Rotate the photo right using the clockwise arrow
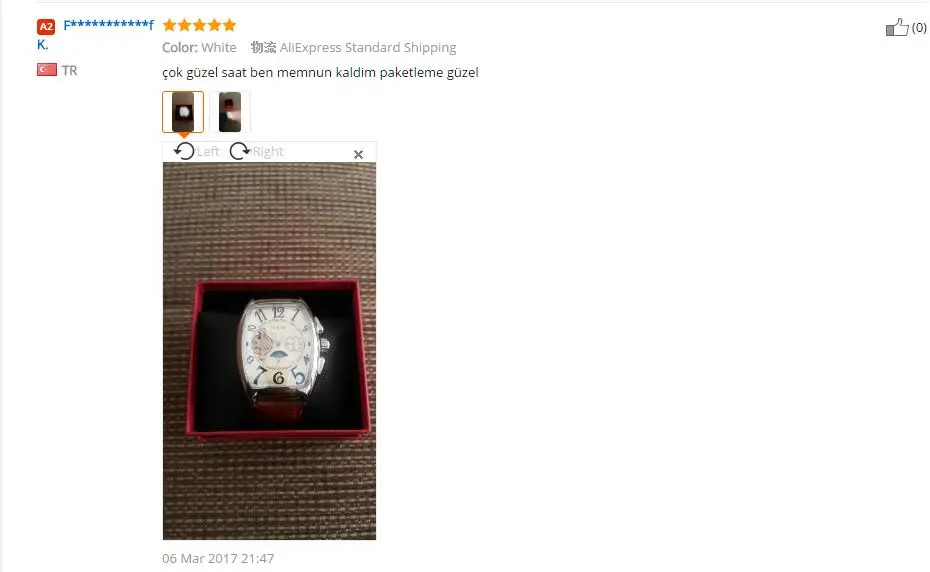The image size is (930, 572). (x=240, y=151)
